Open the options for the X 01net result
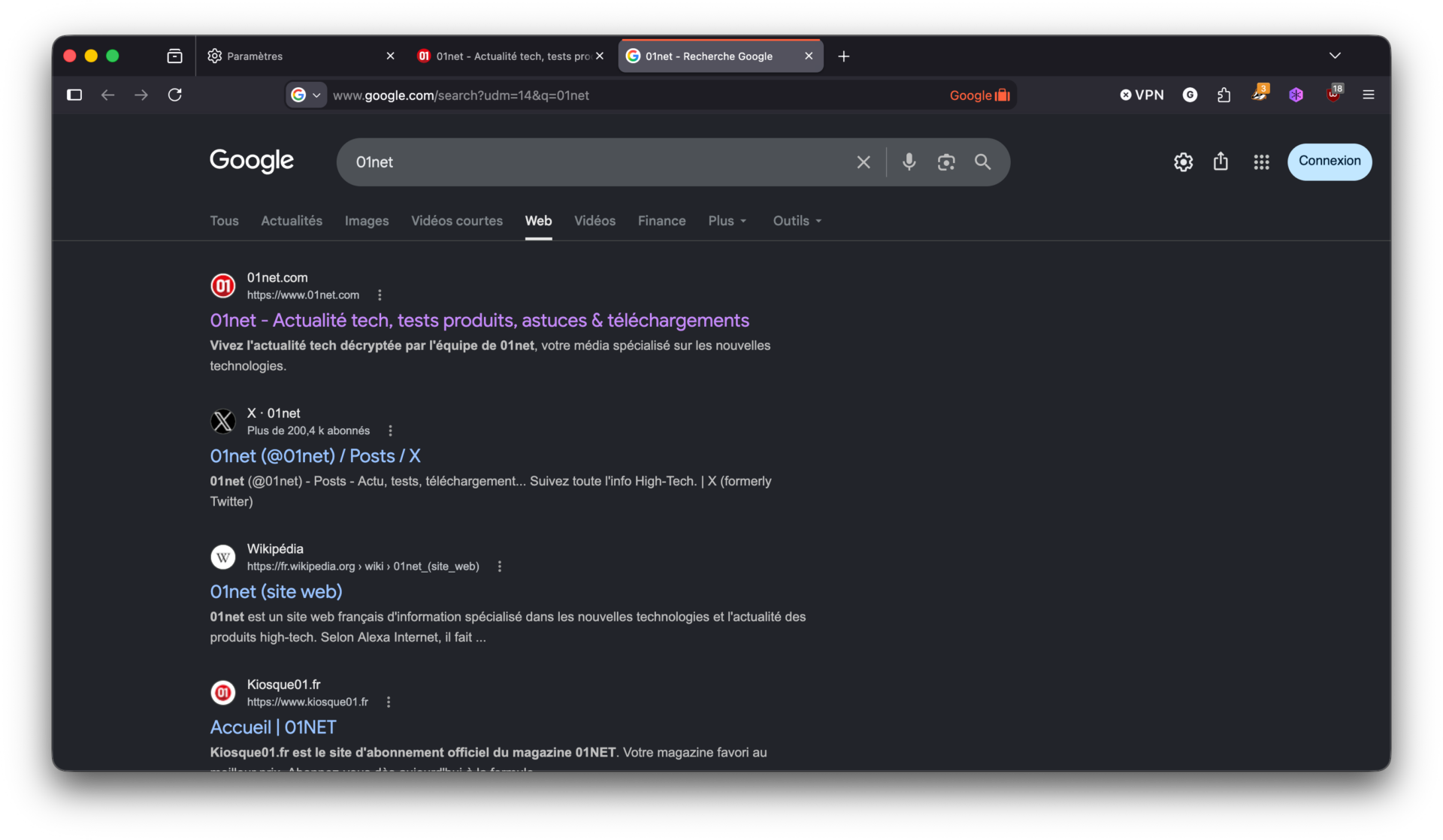Viewport: 1443px width, 840px height. click(x=390, y=431)
